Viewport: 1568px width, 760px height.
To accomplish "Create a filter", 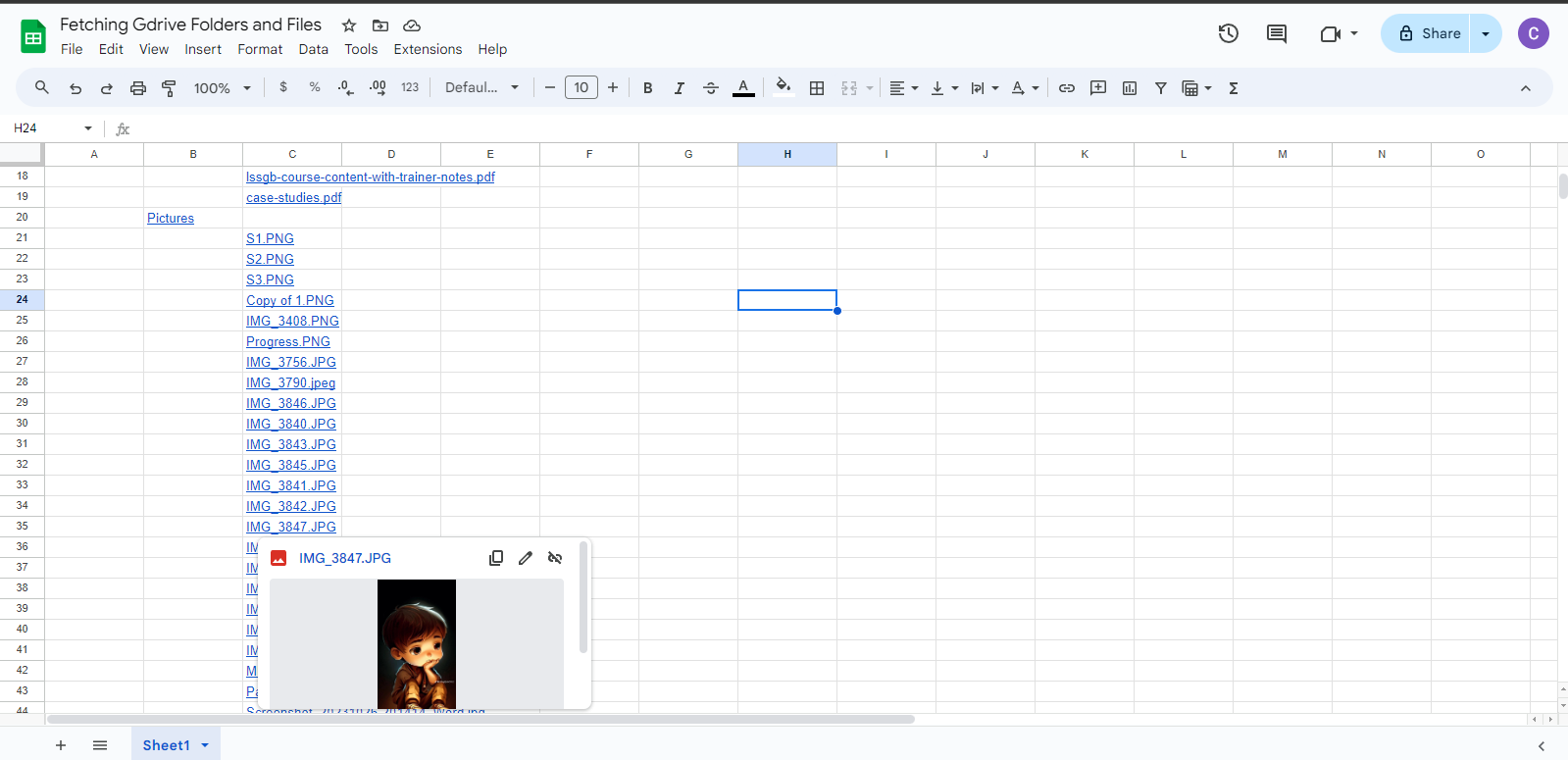I will [x=1161, y=88].
